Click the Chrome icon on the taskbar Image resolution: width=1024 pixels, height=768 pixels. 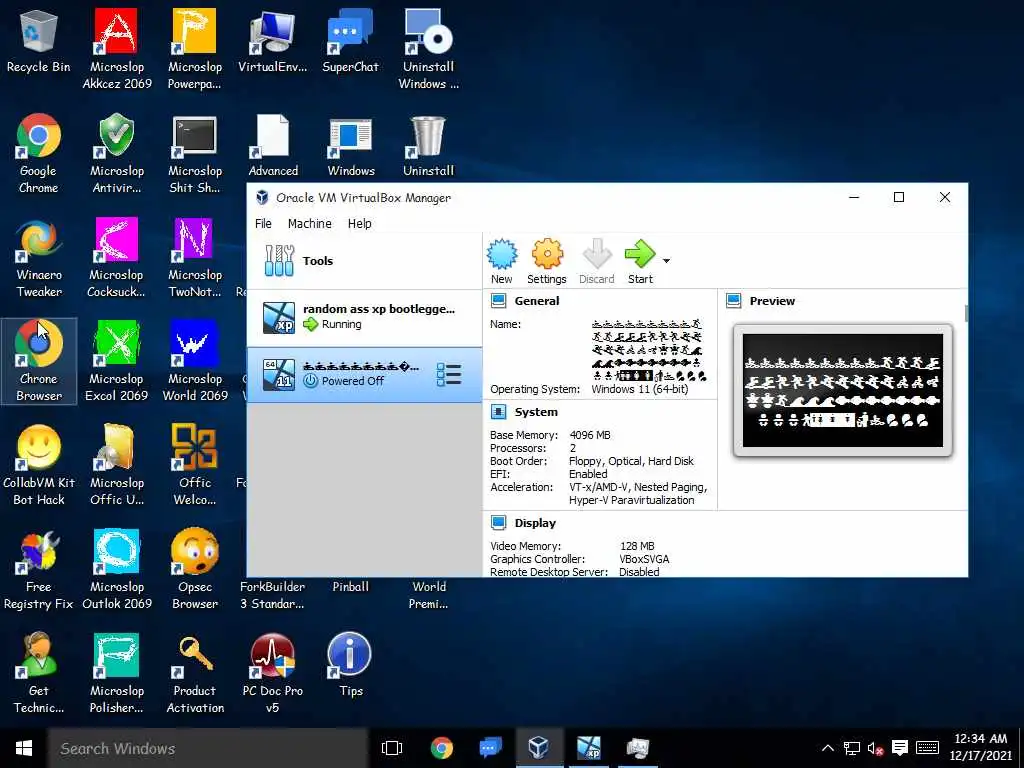point(441,748)
